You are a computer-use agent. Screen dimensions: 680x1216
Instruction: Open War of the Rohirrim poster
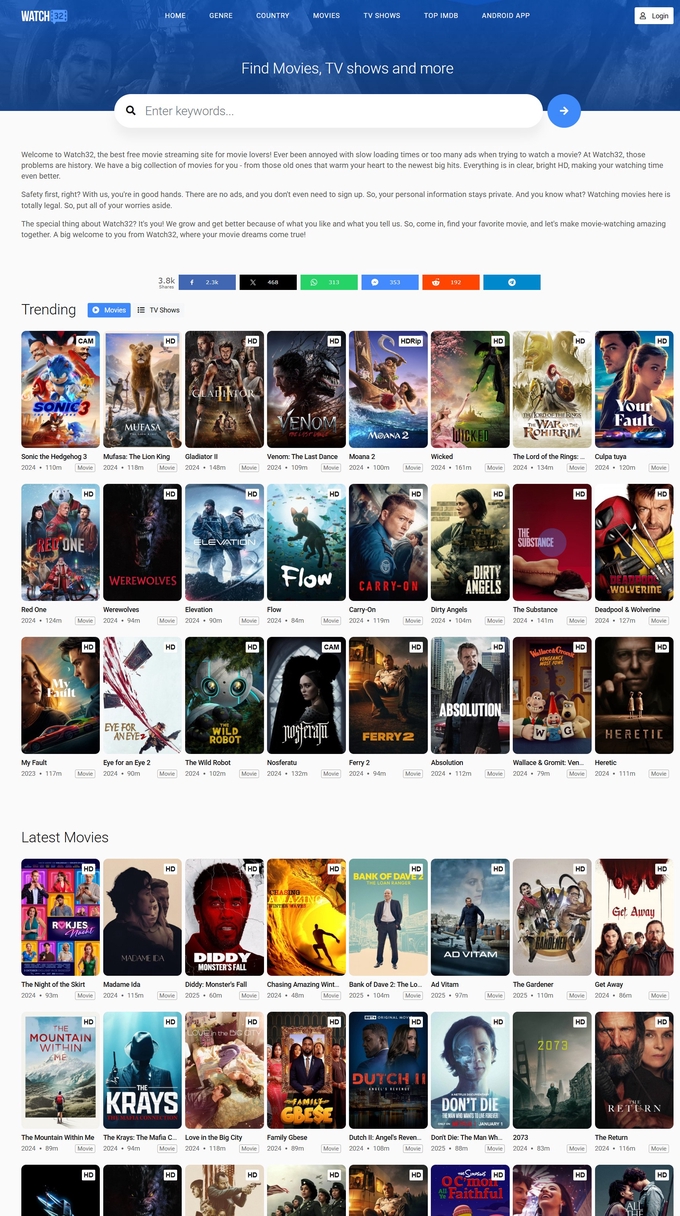[x=552, y=389]
